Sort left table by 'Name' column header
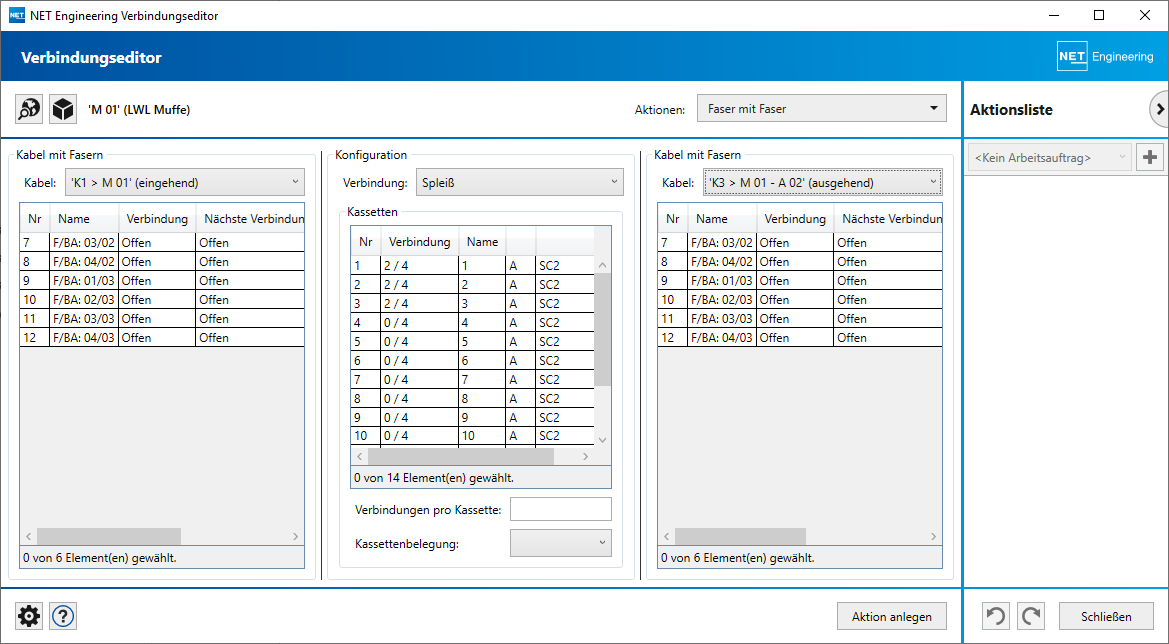The width and height of the screenshot is (1169, 644). [84, 218]
